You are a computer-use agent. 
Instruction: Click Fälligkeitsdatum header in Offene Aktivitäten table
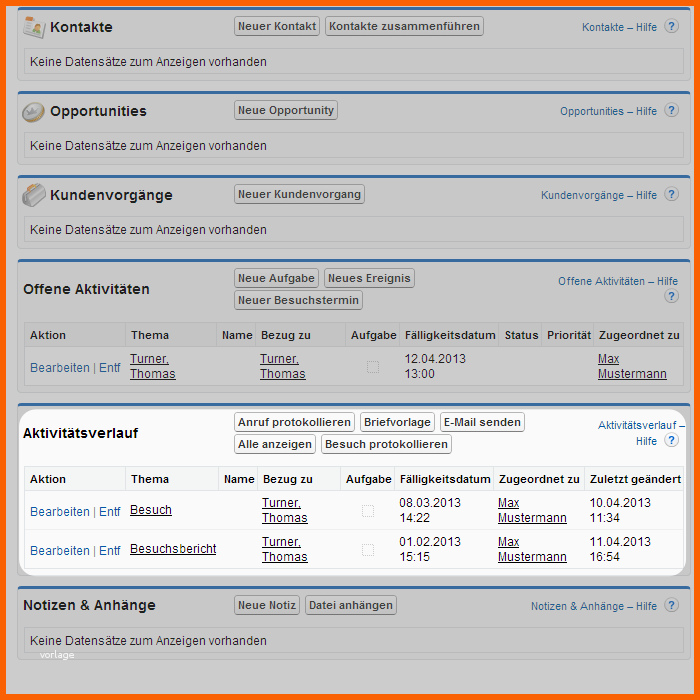click(x=450, y=335)
